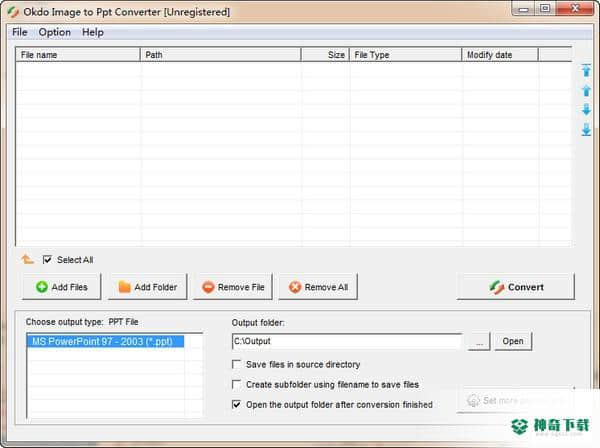Select MS PowerPoint 97 - 2003 (*.ppt)
Image resolution: width=600 pixels, height=448 pixels.
(106, 341)
